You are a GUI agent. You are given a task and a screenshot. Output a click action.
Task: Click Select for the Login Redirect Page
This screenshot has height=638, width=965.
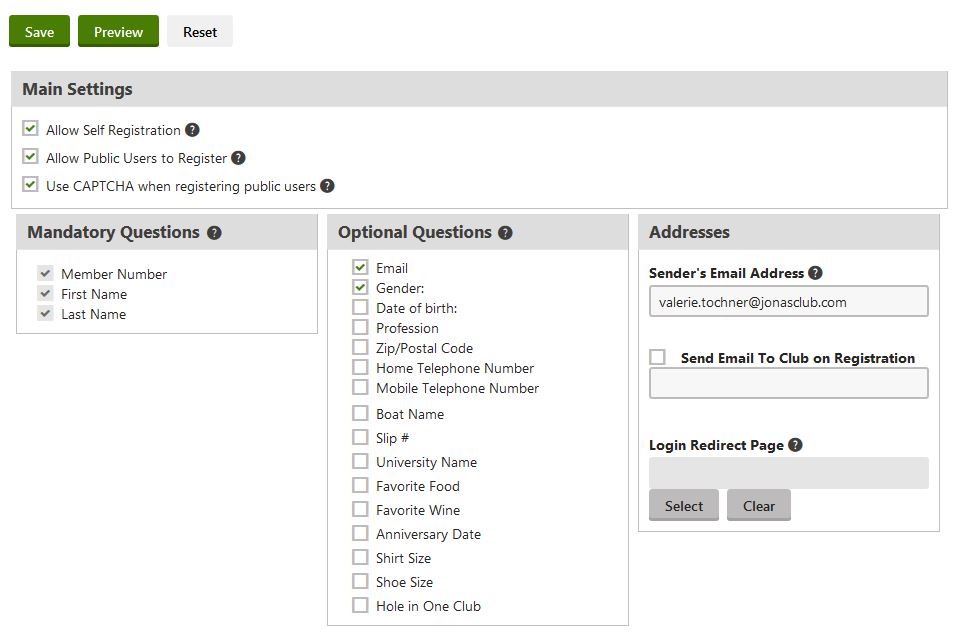683,505
